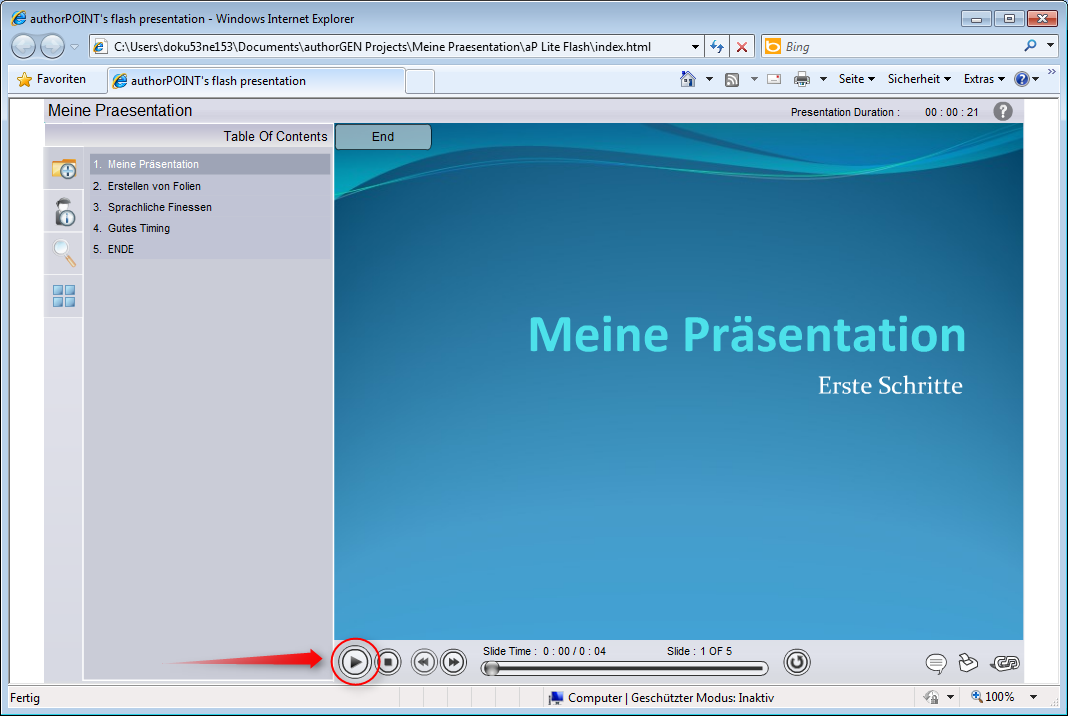Open the hyperlinks icon at bottom right
This screenshot has width=1068, height=716.
(1005, 662)
